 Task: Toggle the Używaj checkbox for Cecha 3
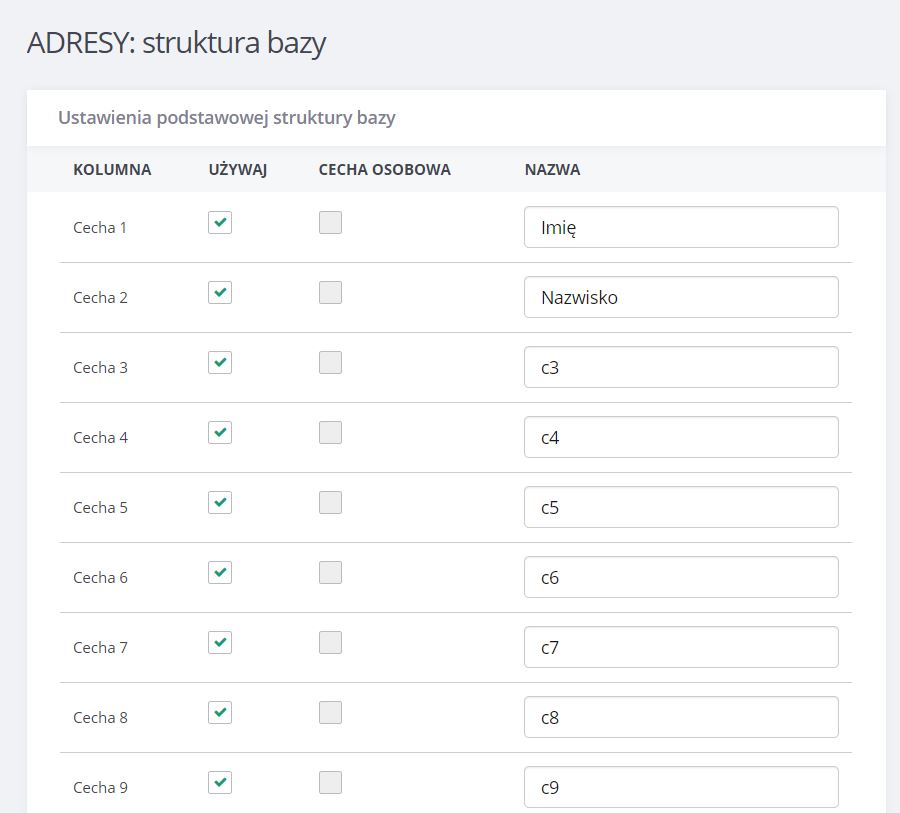[x=220, y=363]
